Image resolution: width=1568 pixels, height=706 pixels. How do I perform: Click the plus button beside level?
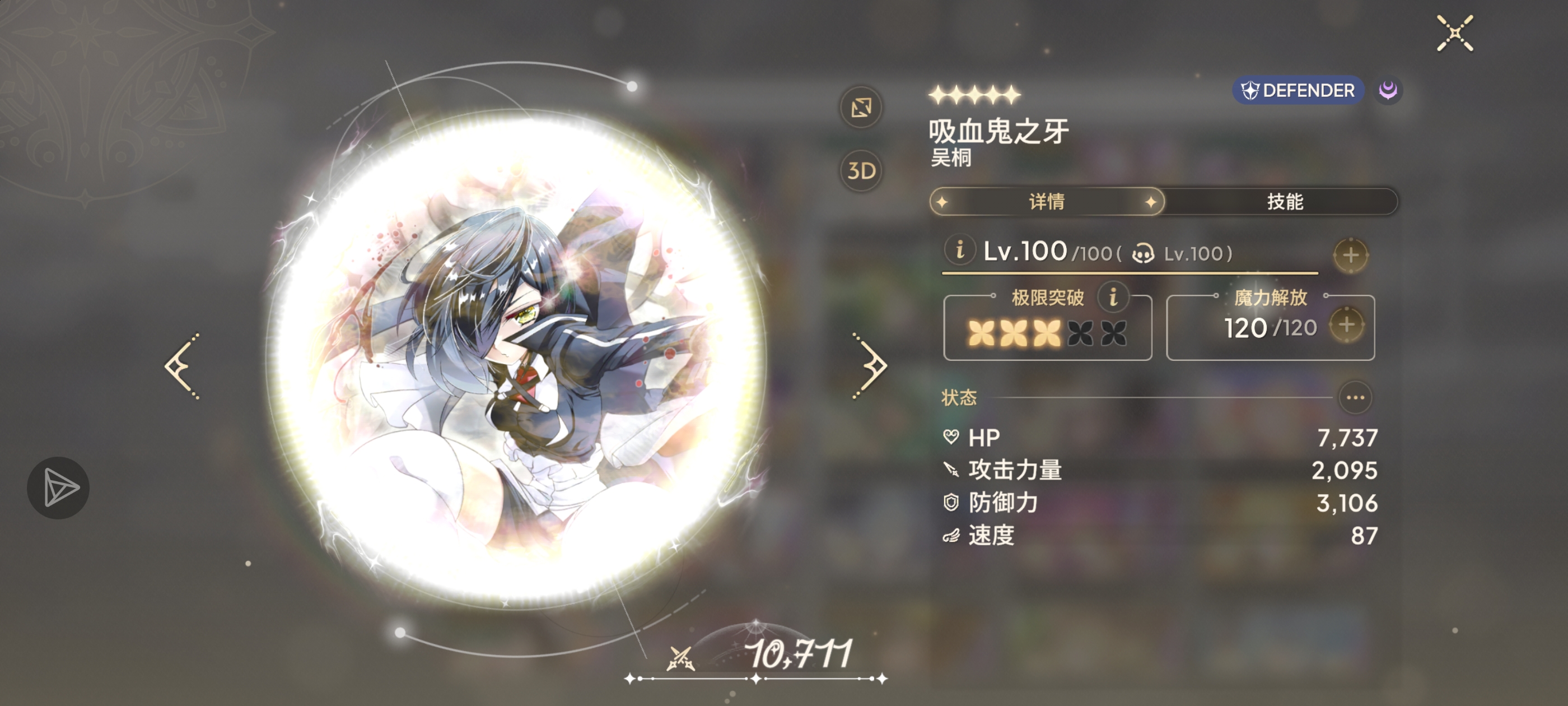click(1350, 254)
